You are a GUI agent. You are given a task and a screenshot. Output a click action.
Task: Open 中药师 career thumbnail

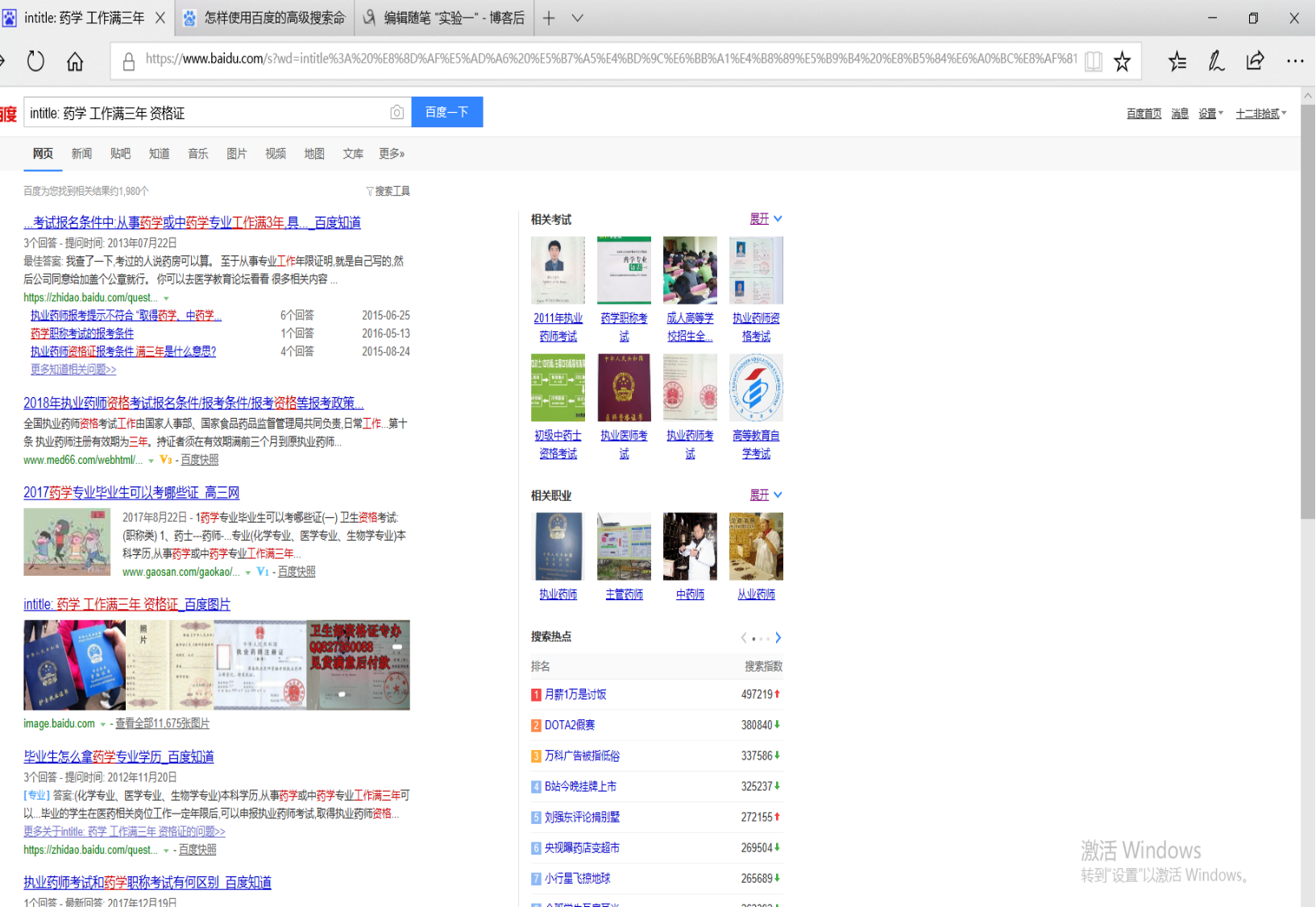point(690,547)
